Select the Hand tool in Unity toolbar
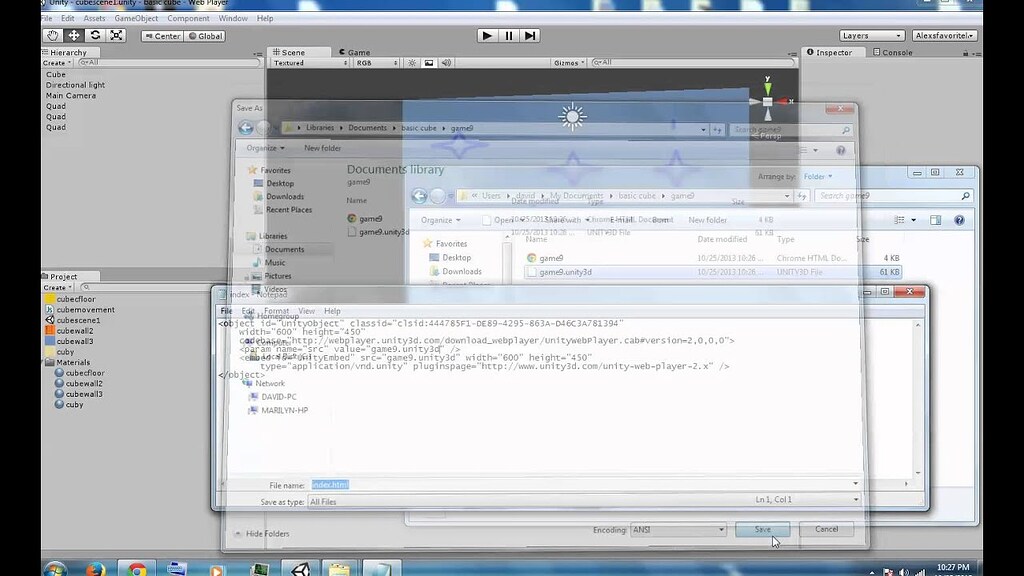This screenshot has height=576, width=1024. click(x=53, y=35)
